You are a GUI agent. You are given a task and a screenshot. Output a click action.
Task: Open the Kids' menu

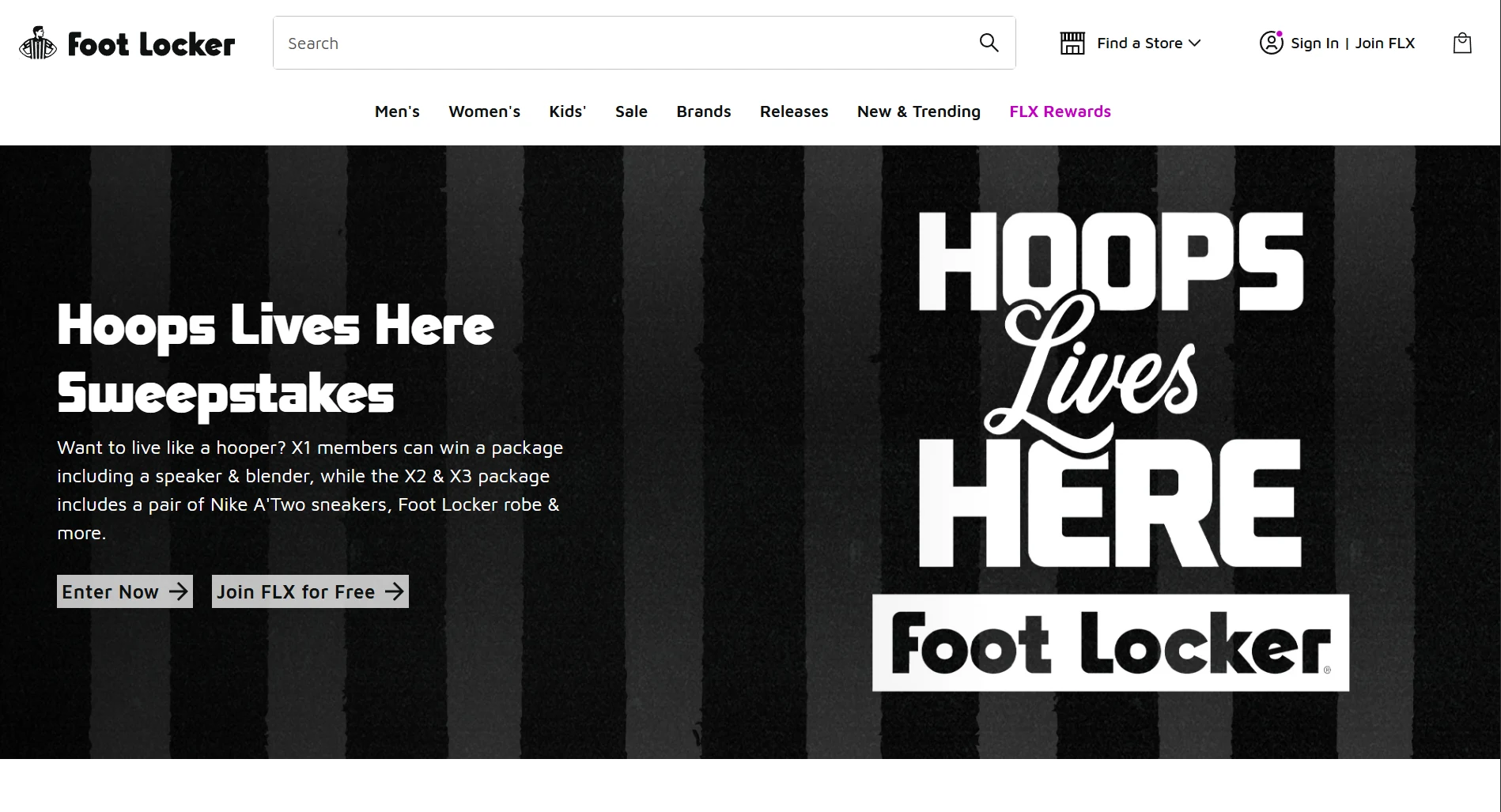(568, 111)
